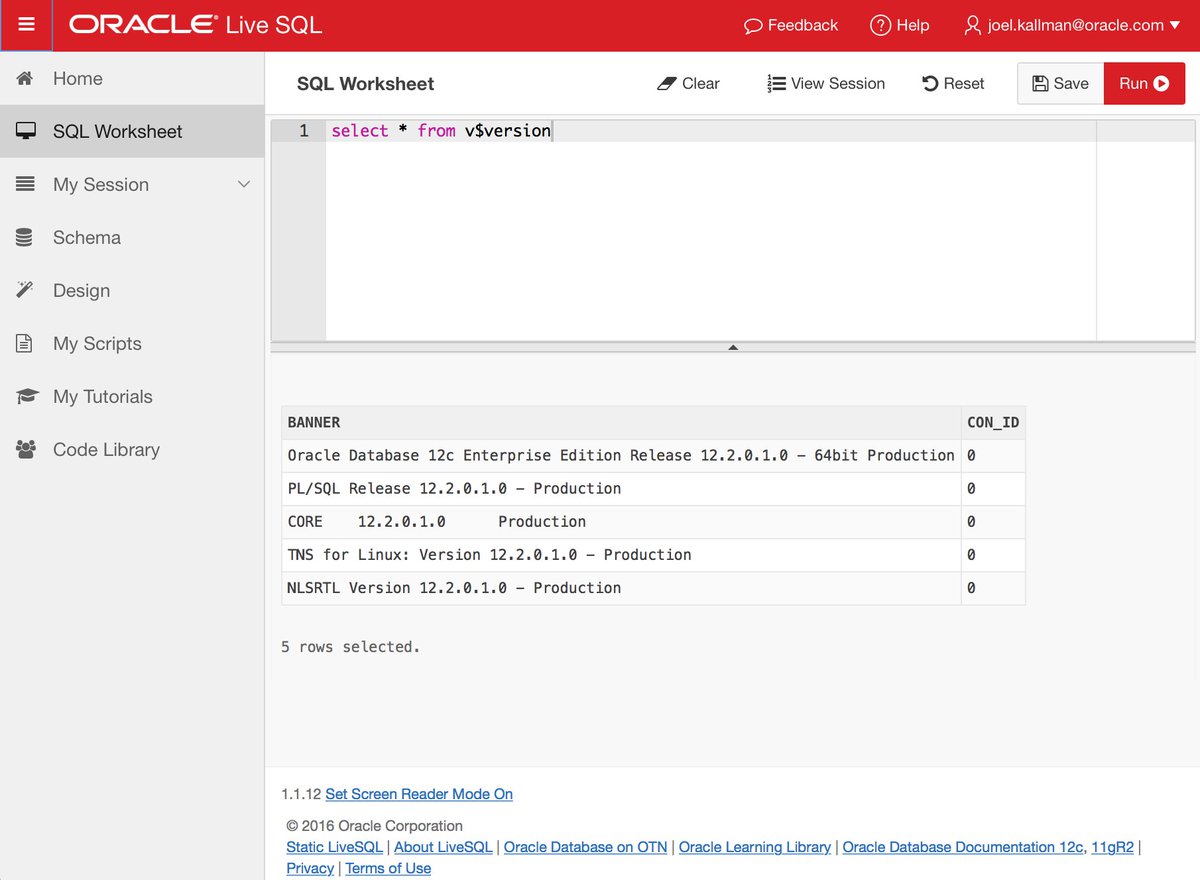The width and height of the screenshot is (1200, 880).
Task: Reset the session with the Reset button
Action: click(953, 84)
